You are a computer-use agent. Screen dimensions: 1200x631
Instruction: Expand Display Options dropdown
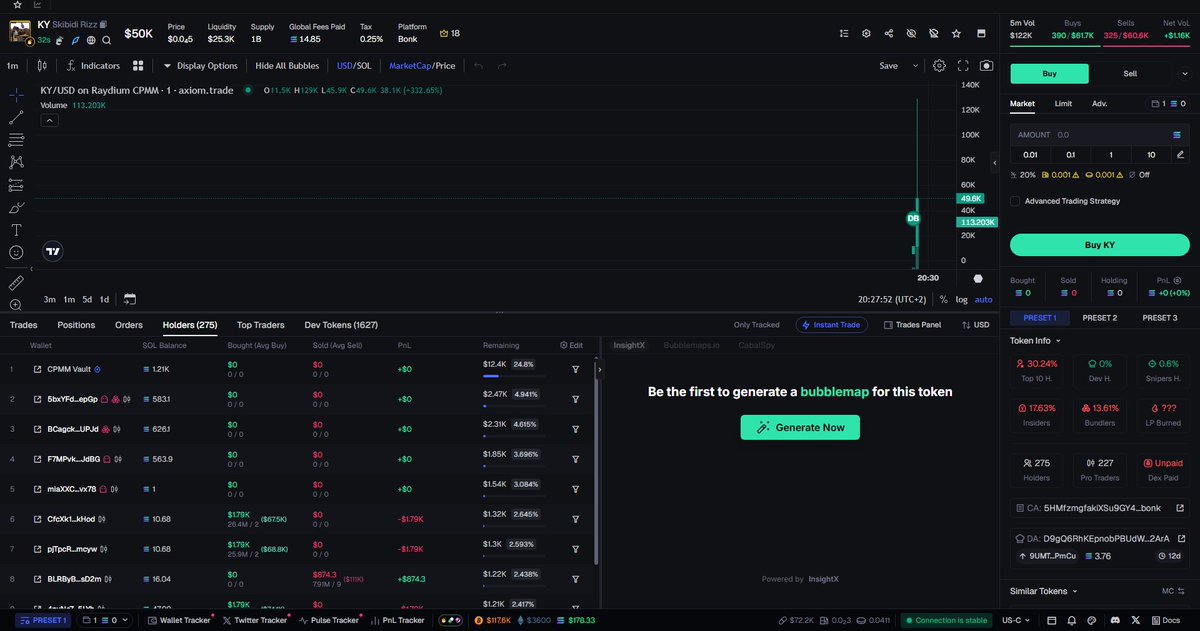[x=200, y=66]
